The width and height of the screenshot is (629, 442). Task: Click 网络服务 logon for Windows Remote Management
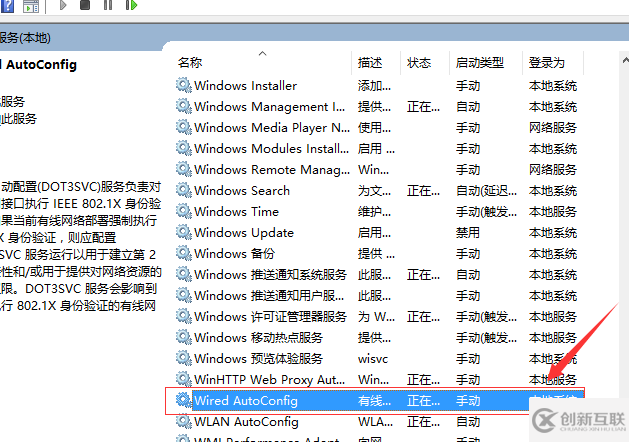553,170
